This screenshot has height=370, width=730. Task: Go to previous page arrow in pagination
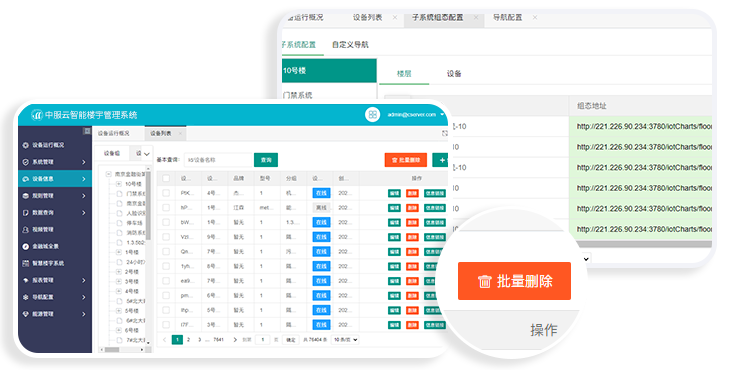coord(164,340)
